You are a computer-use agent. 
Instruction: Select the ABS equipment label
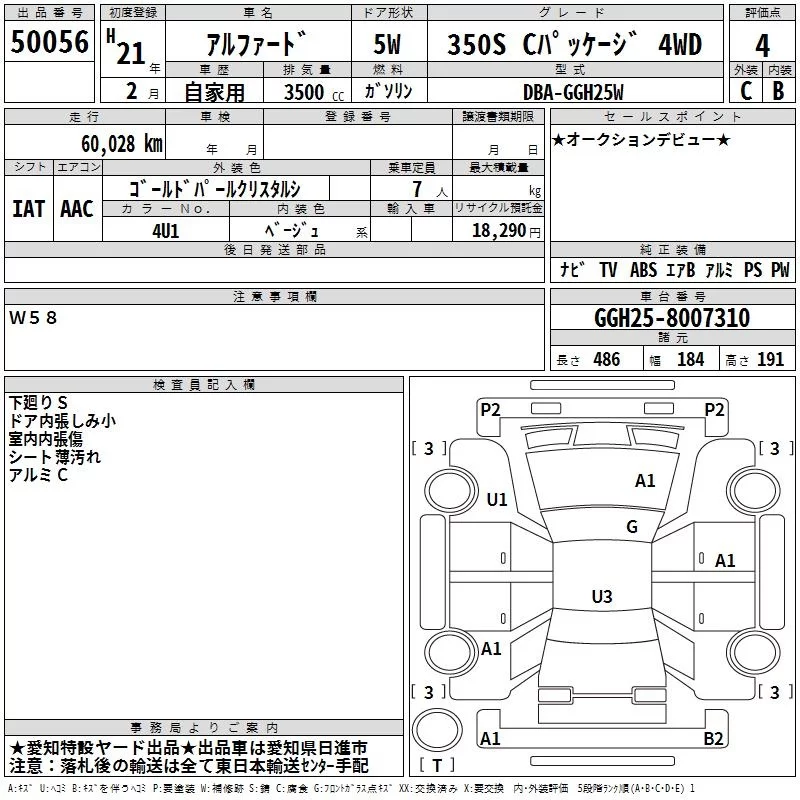point(644,269)
